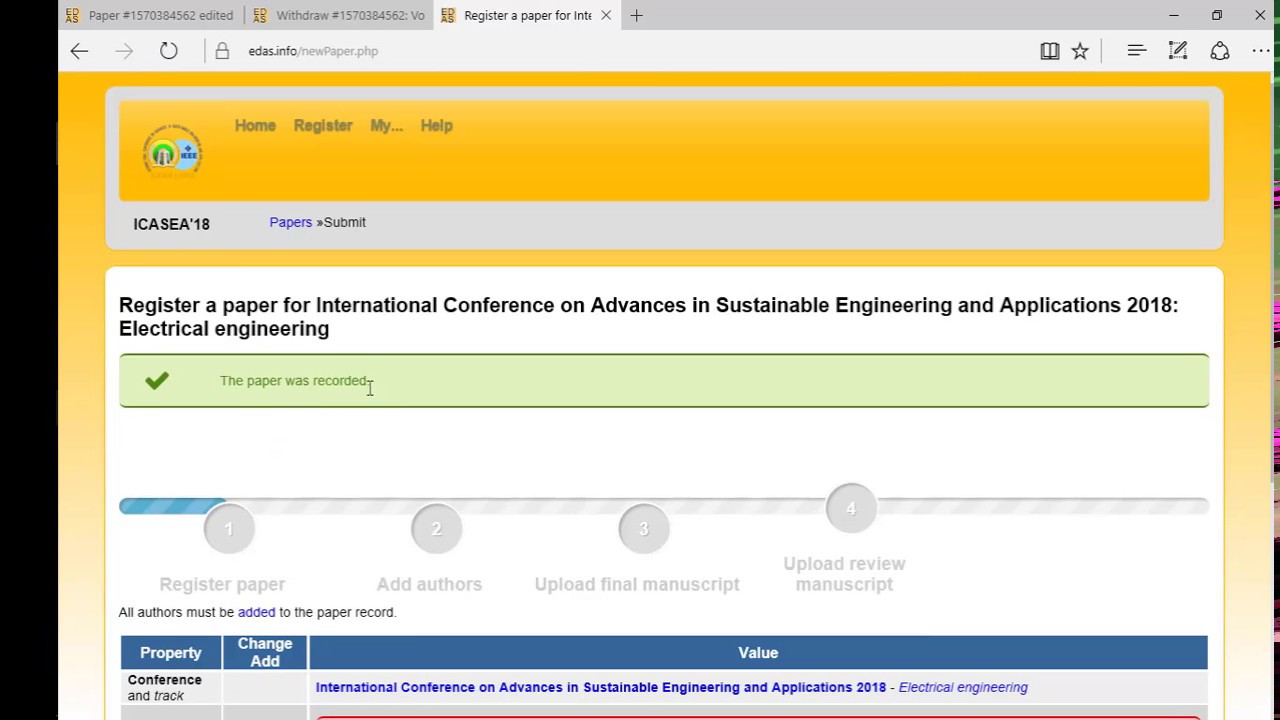Click the Submit breadcrumb text
Screen dimensions: 1280x720
[x=345, y=222]
